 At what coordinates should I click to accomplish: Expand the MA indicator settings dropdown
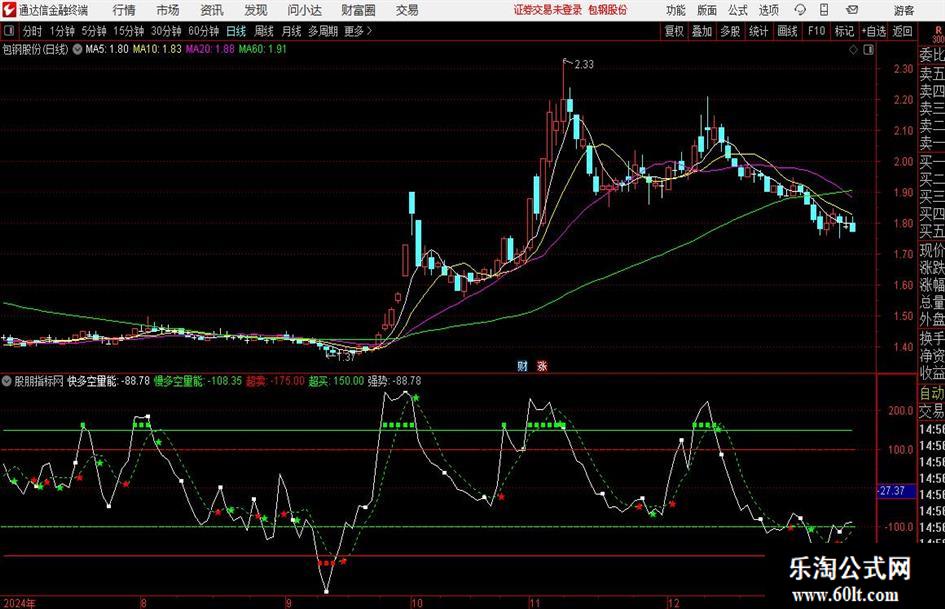(77, 49)
